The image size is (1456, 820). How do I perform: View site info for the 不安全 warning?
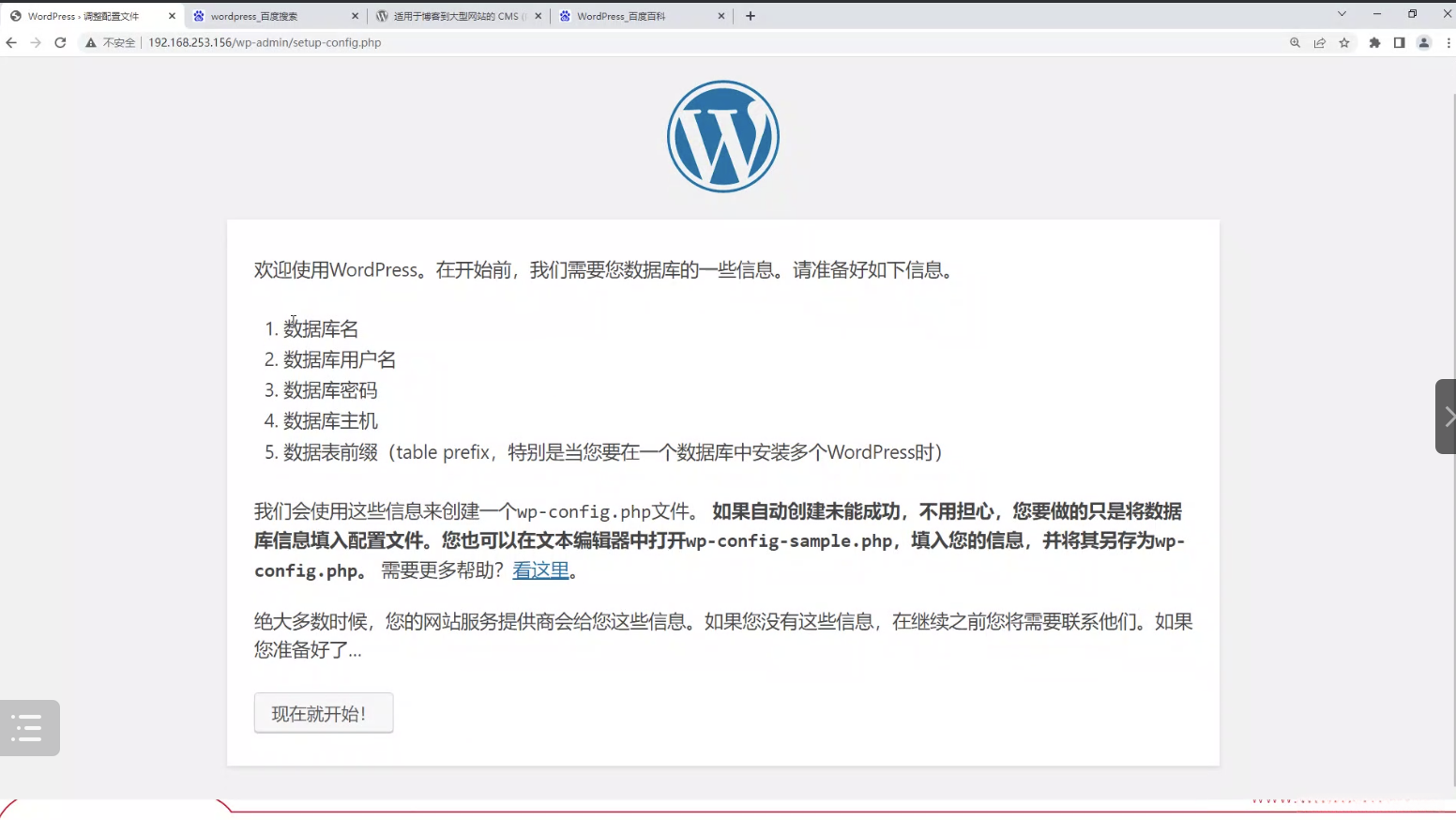111,42
